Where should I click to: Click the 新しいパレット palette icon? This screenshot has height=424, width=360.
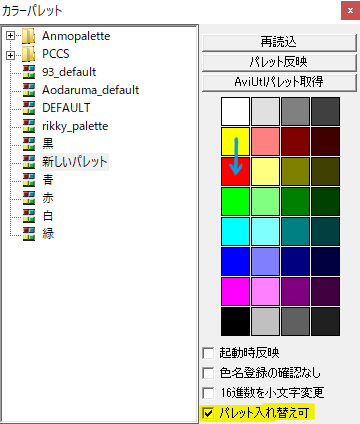pos(29,162)
